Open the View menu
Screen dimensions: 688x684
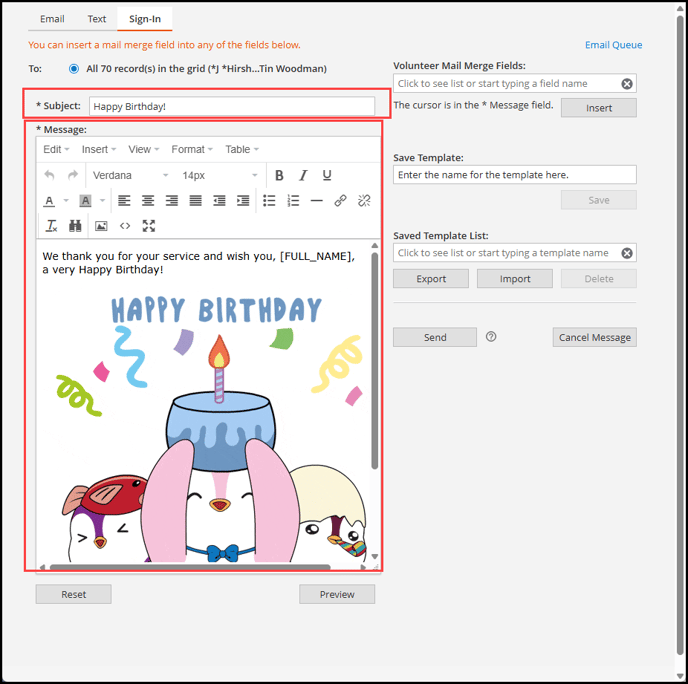pyautogui.click(x=143, y=150)
